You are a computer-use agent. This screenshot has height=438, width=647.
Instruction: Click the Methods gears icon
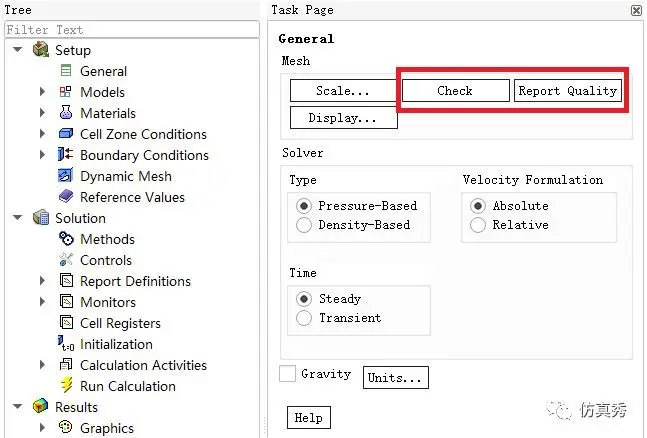[x=66, y=239]
